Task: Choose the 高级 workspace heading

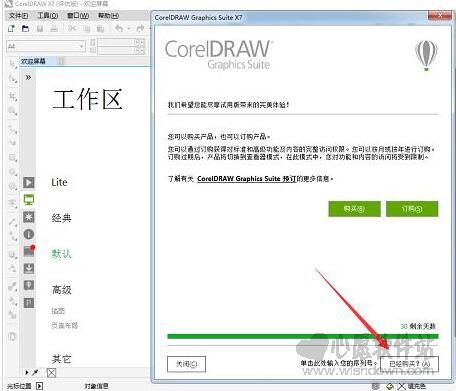Action: click(61, 289)
